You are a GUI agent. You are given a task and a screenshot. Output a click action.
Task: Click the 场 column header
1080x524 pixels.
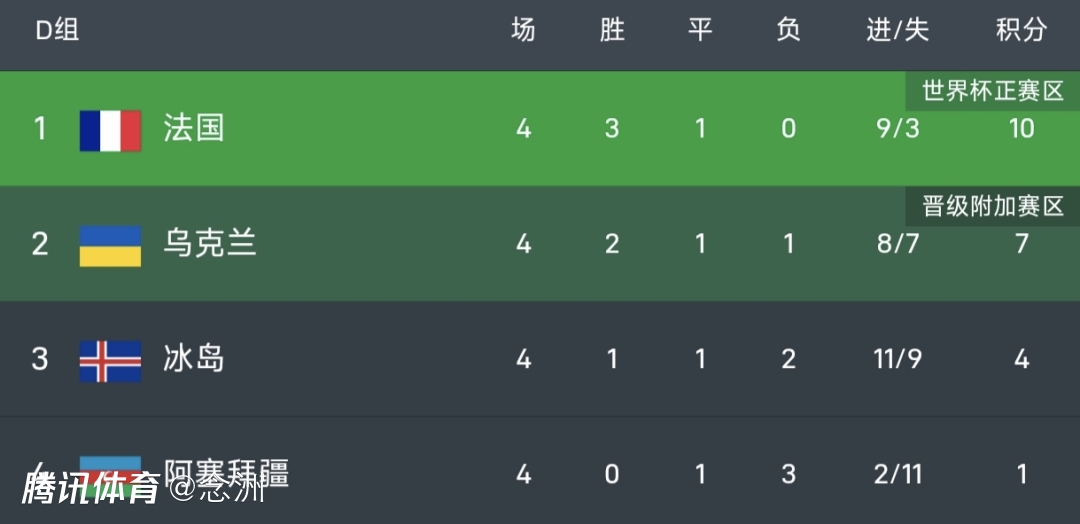point(523,31)
